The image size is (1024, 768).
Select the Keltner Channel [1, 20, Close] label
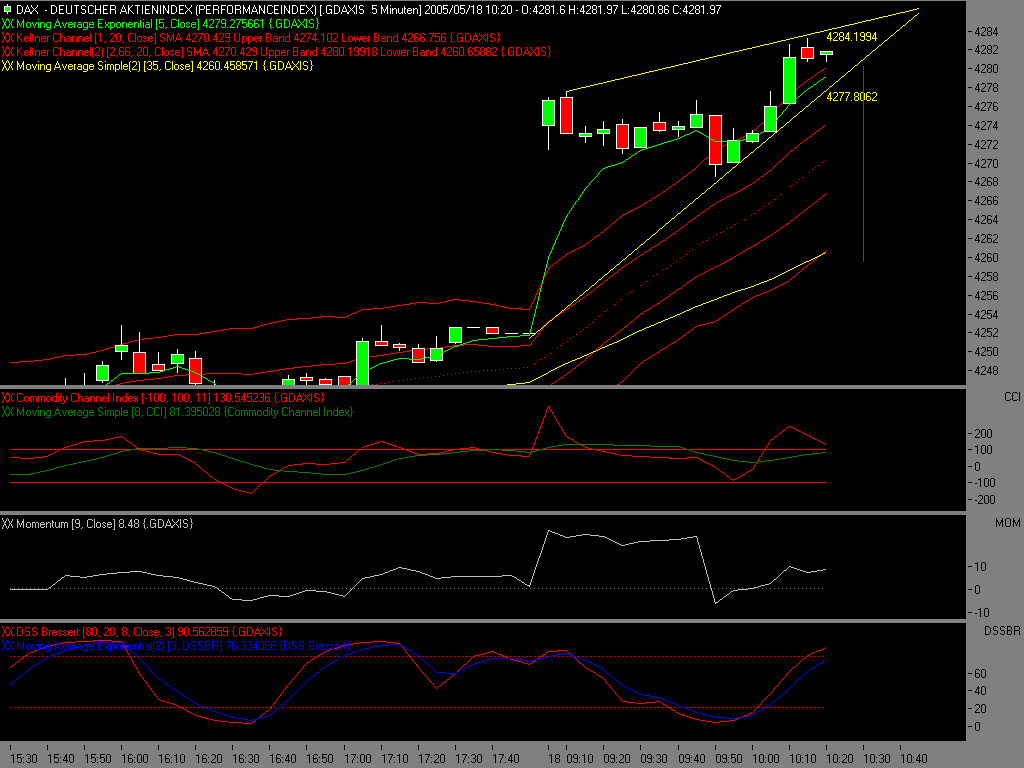(x=251, y=38)
